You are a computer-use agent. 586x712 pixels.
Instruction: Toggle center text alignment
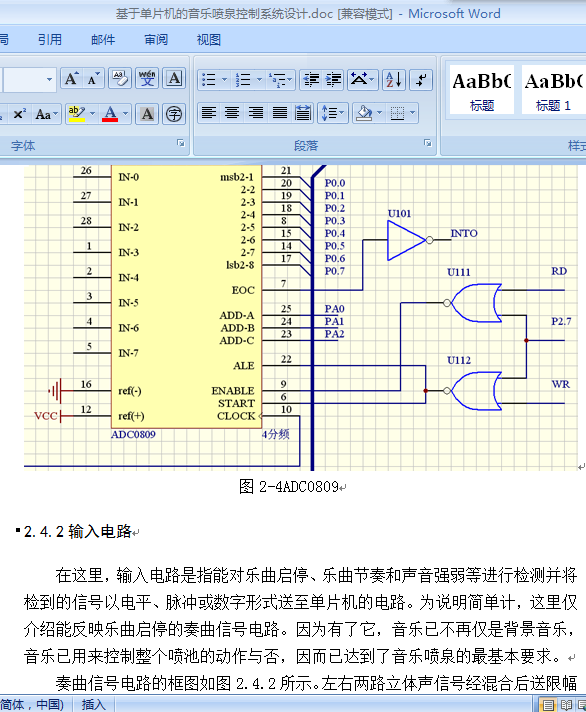[x=232, y=113]
